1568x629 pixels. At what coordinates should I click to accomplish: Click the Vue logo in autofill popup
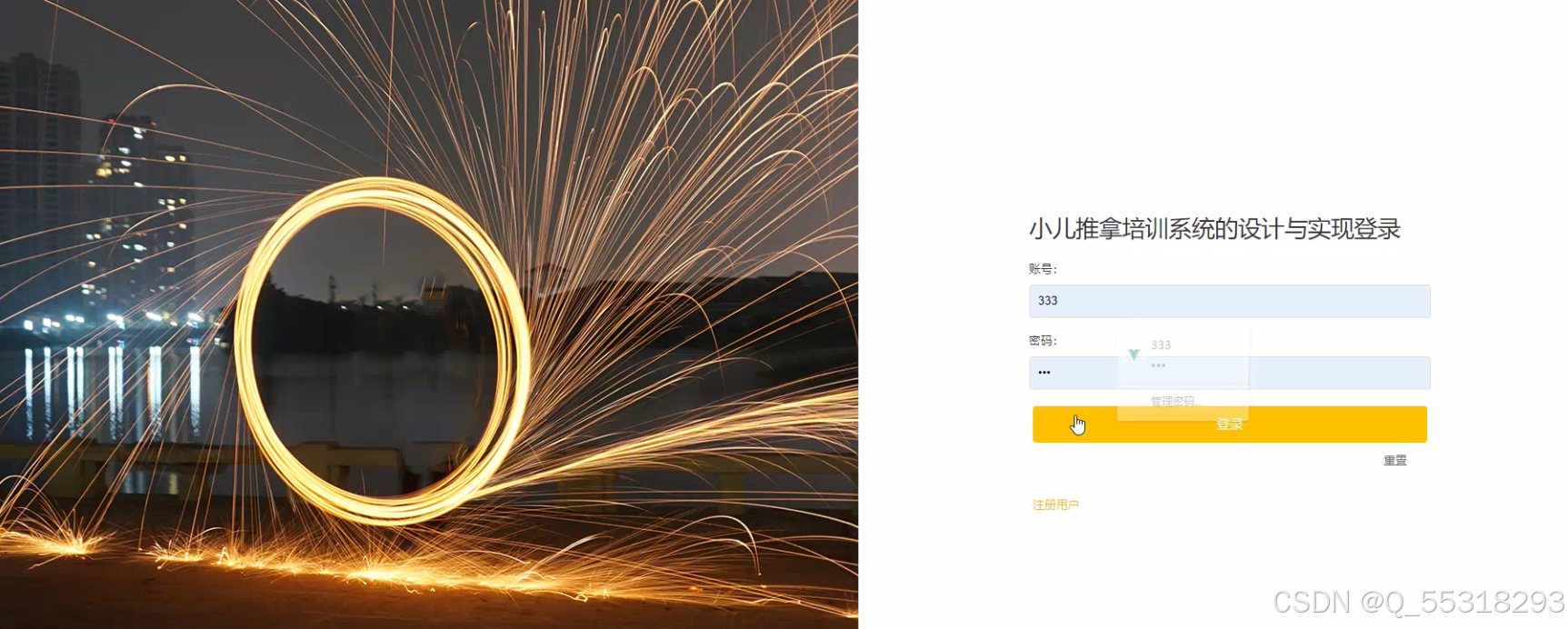pos(1134,354)
